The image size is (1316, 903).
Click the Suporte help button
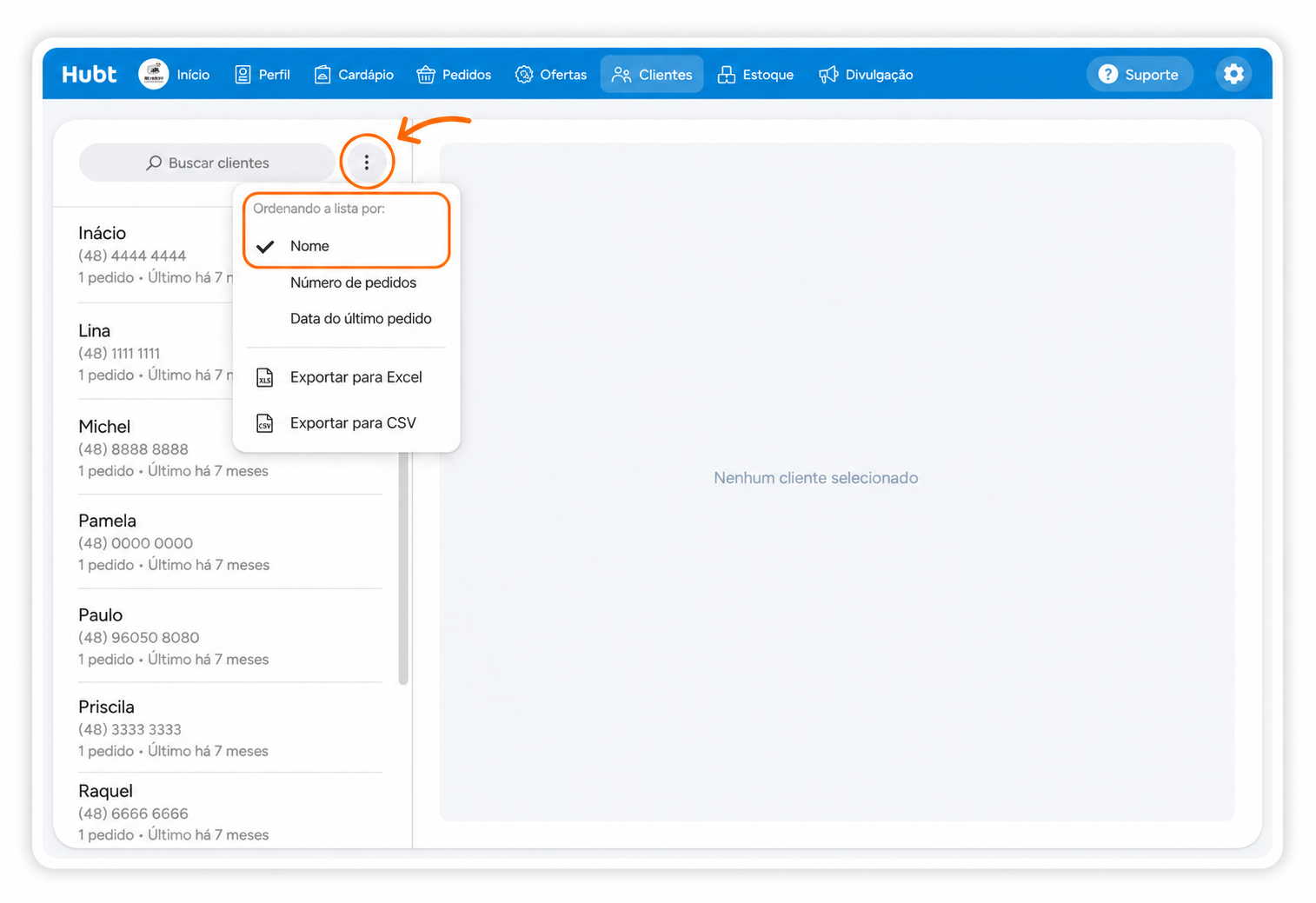click(1140, 74)
